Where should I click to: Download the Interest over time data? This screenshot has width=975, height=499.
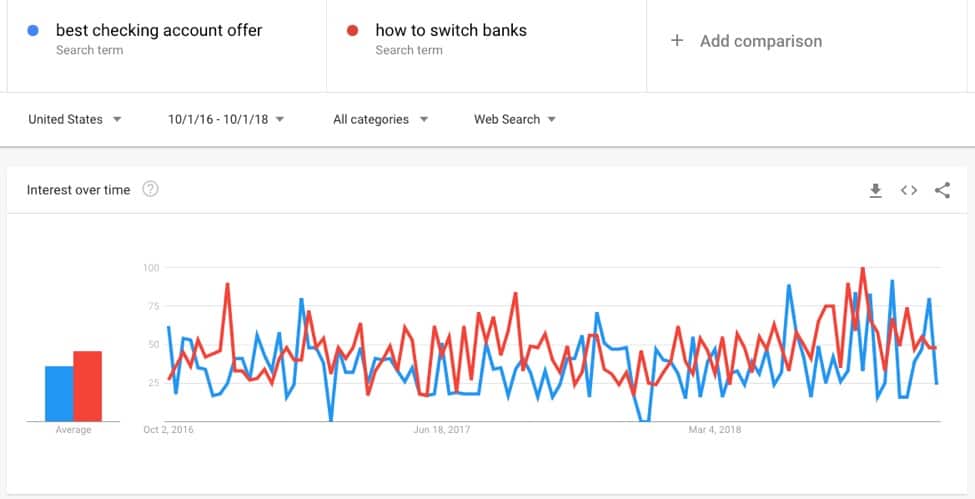(876, 190)
